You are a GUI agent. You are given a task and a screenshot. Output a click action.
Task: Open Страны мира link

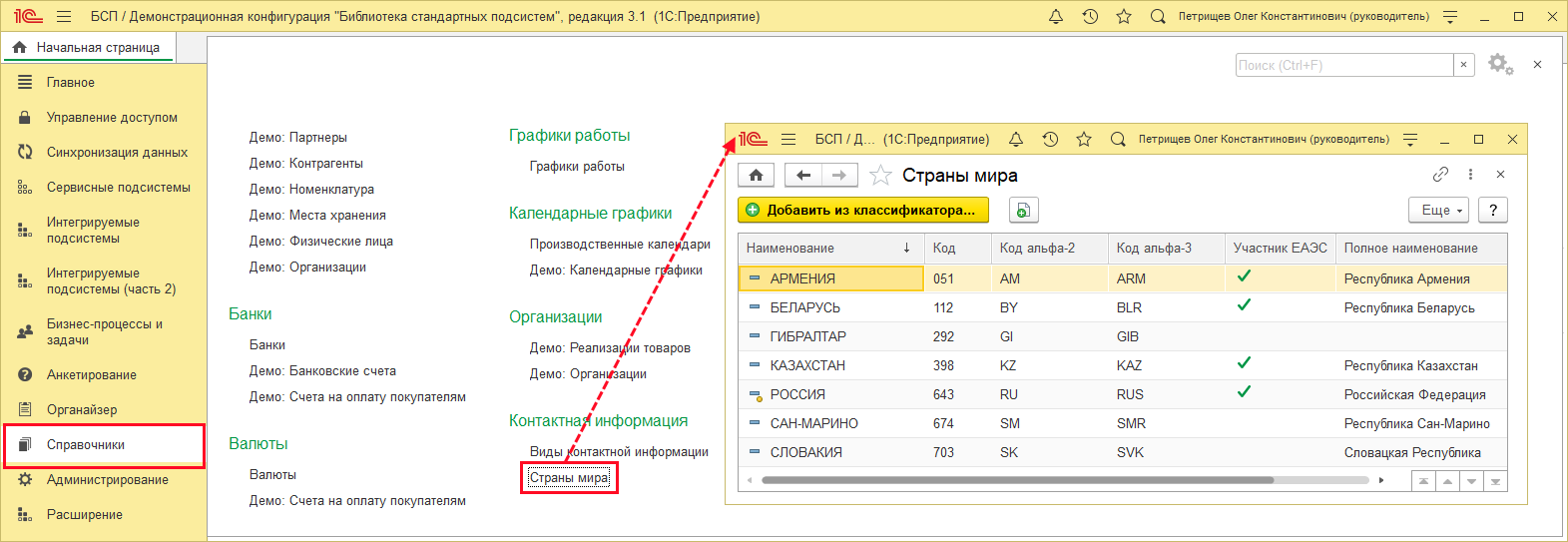coord(569,478)
